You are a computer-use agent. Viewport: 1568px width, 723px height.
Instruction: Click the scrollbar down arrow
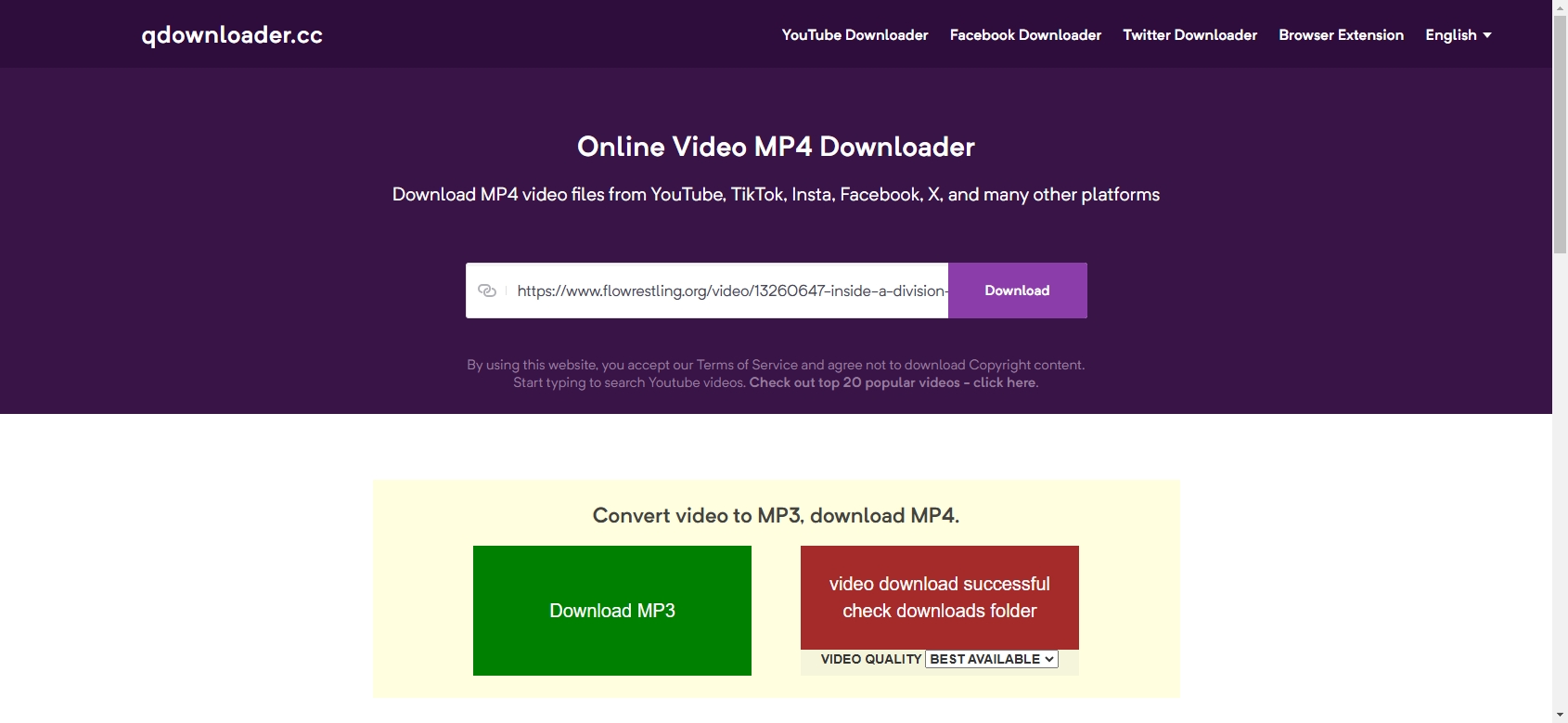pyautogui.click(x=1560, y=716)
